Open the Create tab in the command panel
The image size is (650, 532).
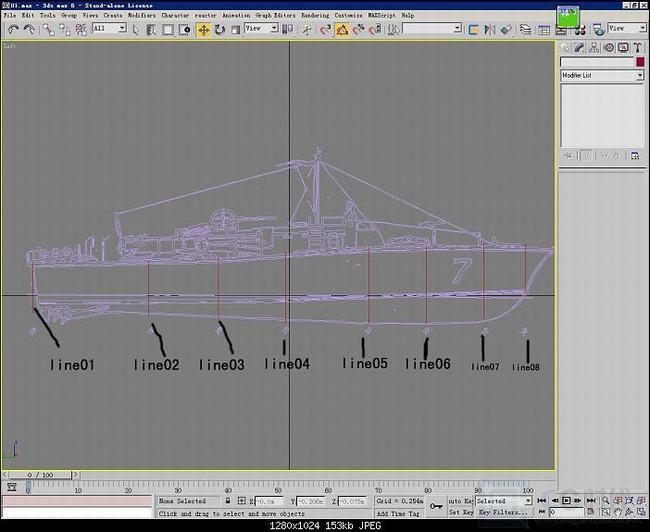[x=565, y=47]
